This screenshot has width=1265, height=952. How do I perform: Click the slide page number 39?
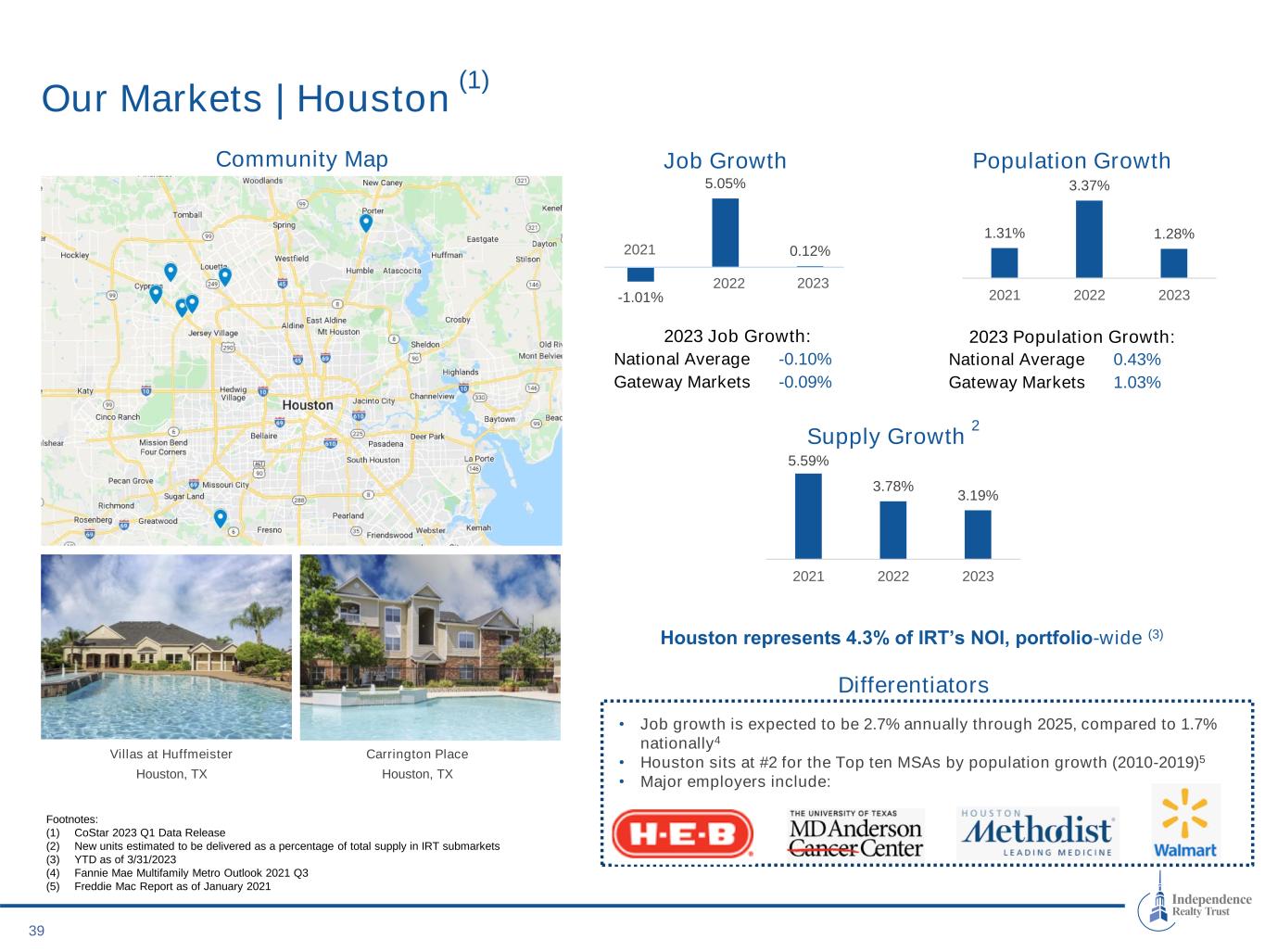(x=36, y=931)
